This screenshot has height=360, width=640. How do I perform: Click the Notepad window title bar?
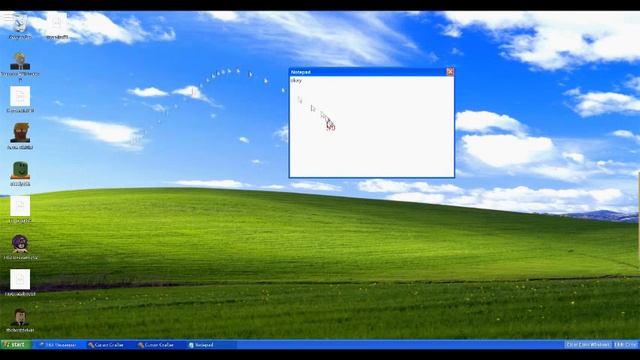click(x=367, y=72)
